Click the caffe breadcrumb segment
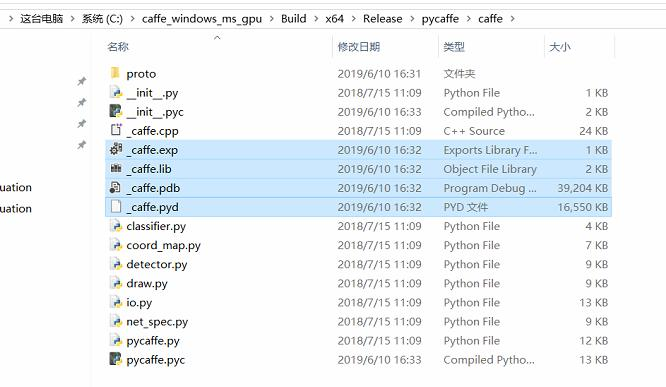This screenshot has width=666, height=387. (x=490, y=19)
